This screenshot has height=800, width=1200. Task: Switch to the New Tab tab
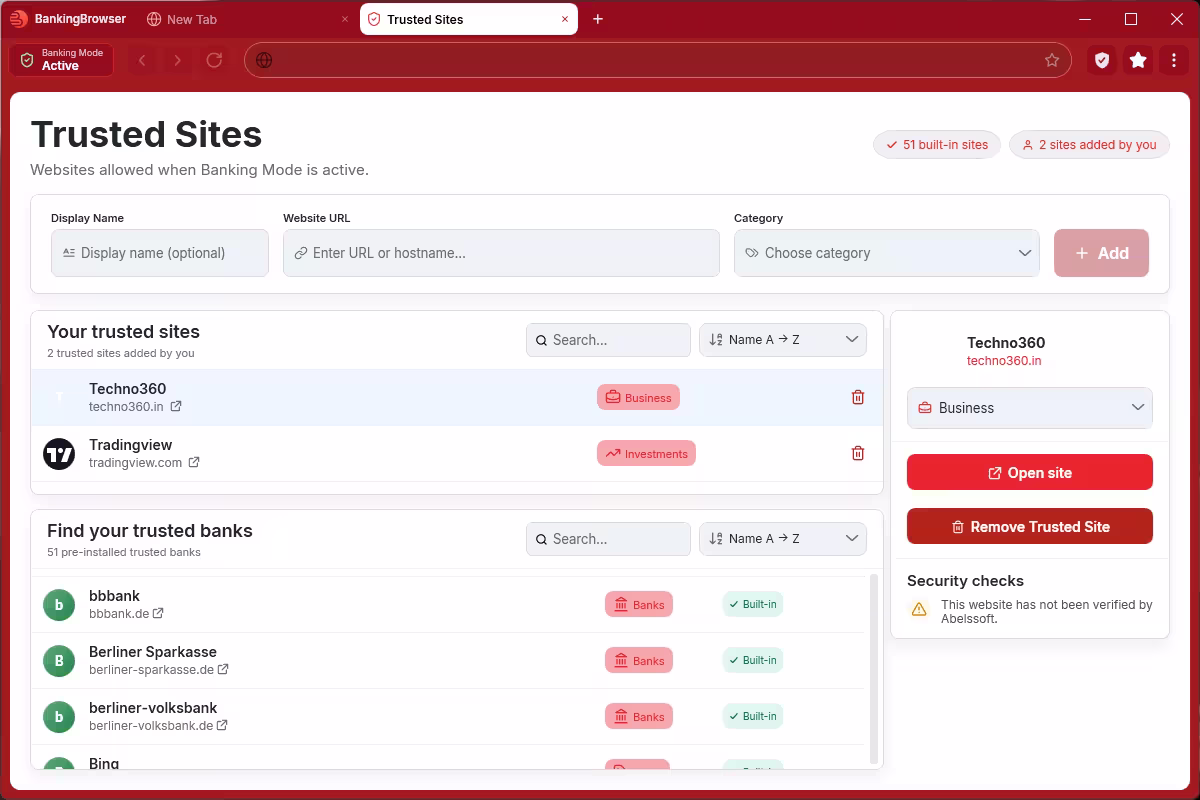tap(246, 19)
